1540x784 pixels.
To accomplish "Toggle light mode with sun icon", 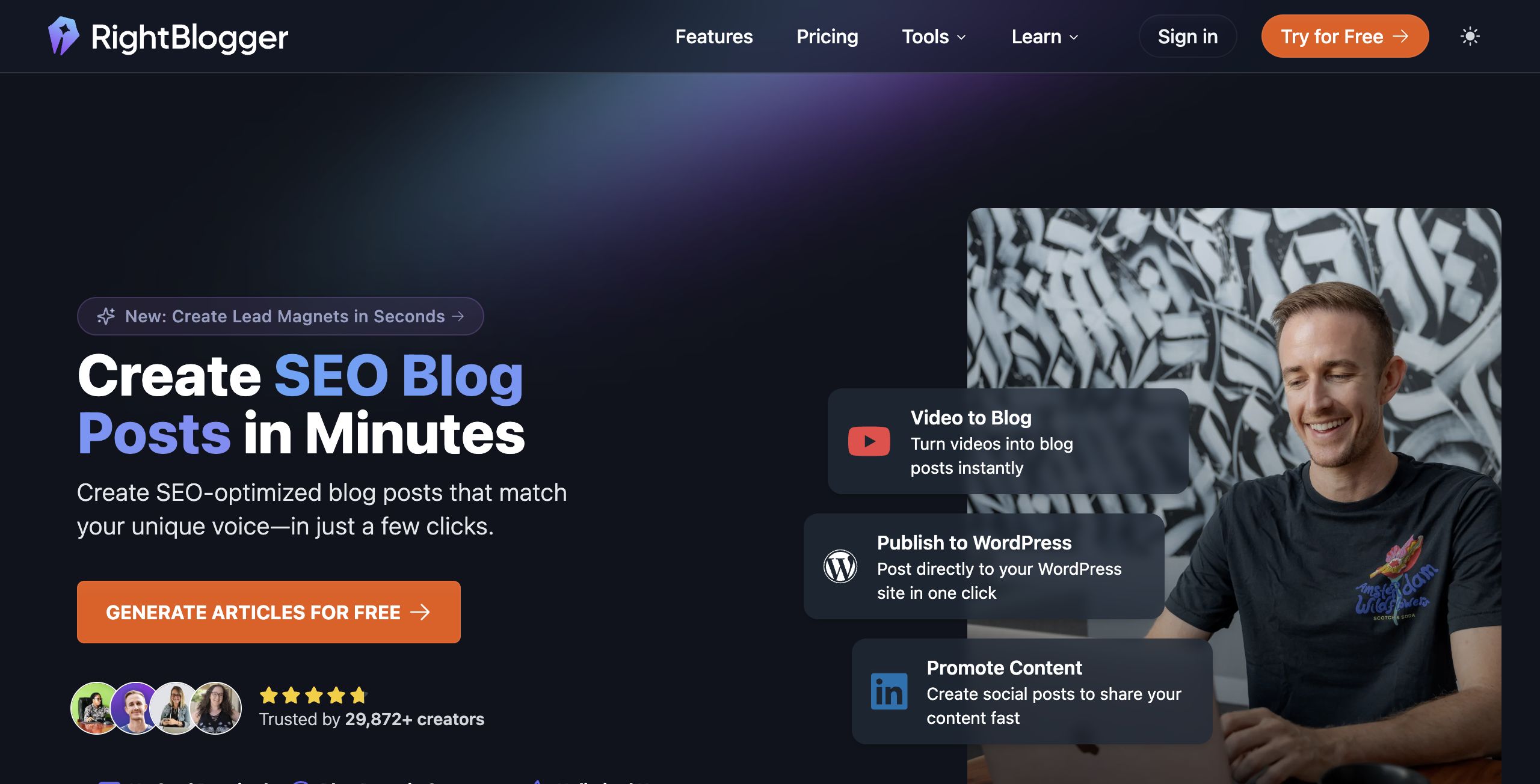I will tap(1470, 36).
